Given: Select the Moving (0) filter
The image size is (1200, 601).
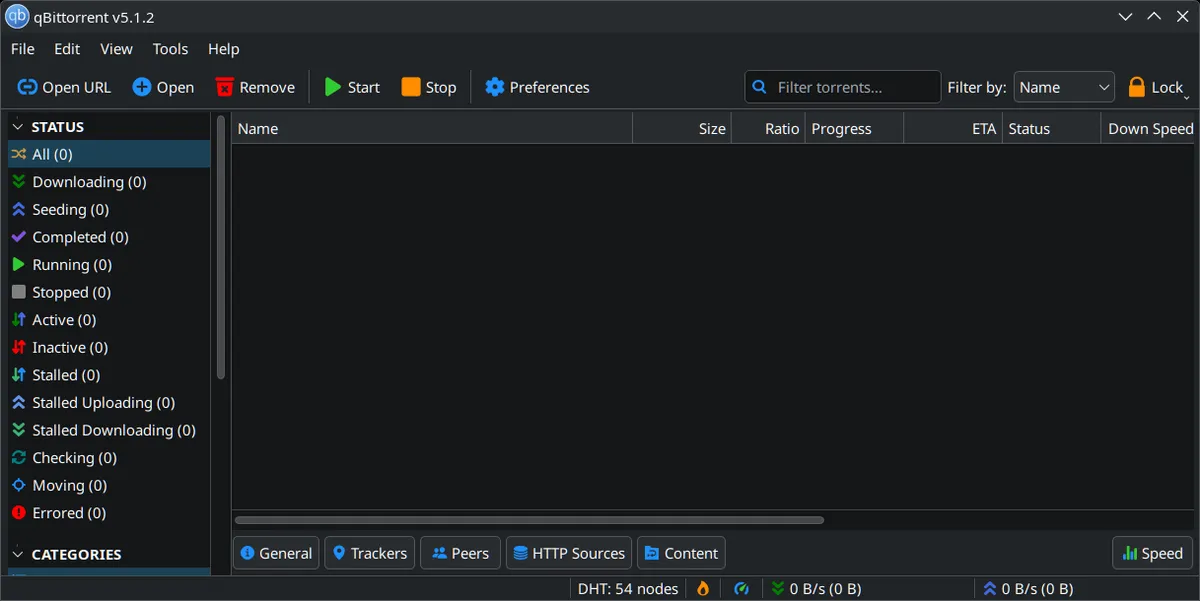Looking at the screenshot, I should pyautogui.click(x=109, y=485).
